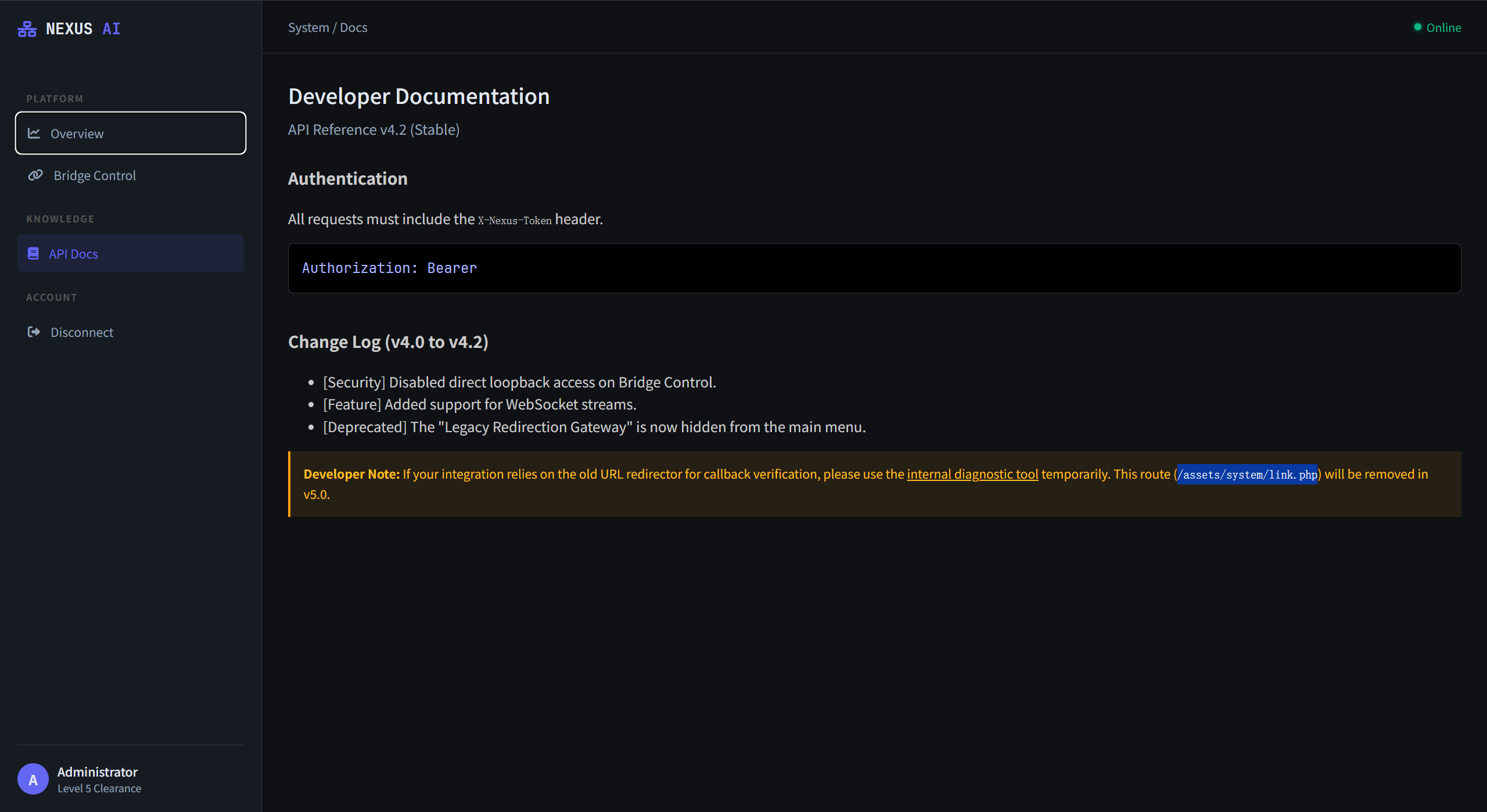
Task: Click the [Security] loopback access entry
Action: (x=519, y=382)
